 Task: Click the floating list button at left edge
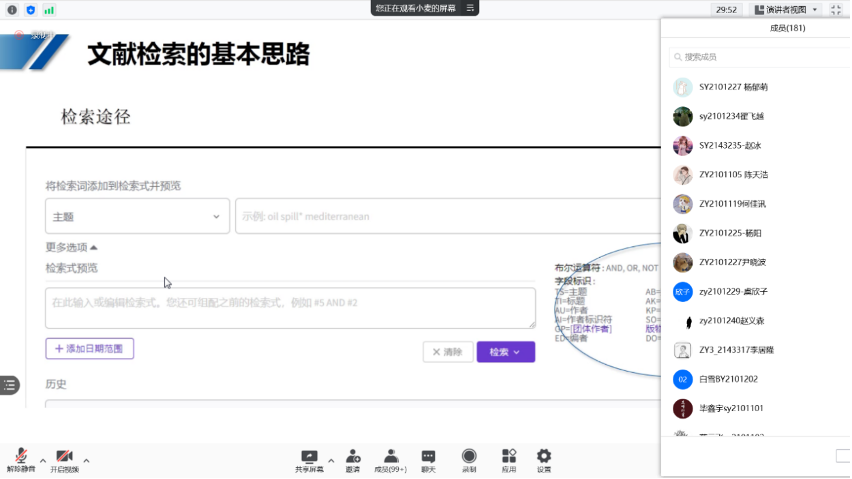pos(10,385)
